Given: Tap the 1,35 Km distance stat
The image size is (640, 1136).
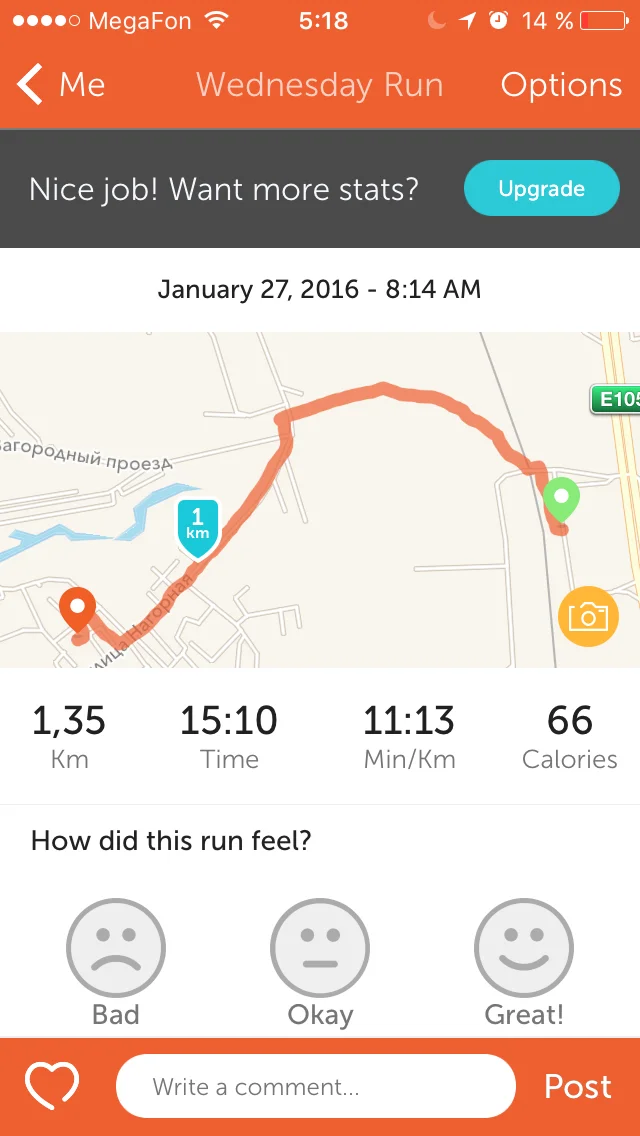Looking at the screenshot, I should click(x=69, y=736).
